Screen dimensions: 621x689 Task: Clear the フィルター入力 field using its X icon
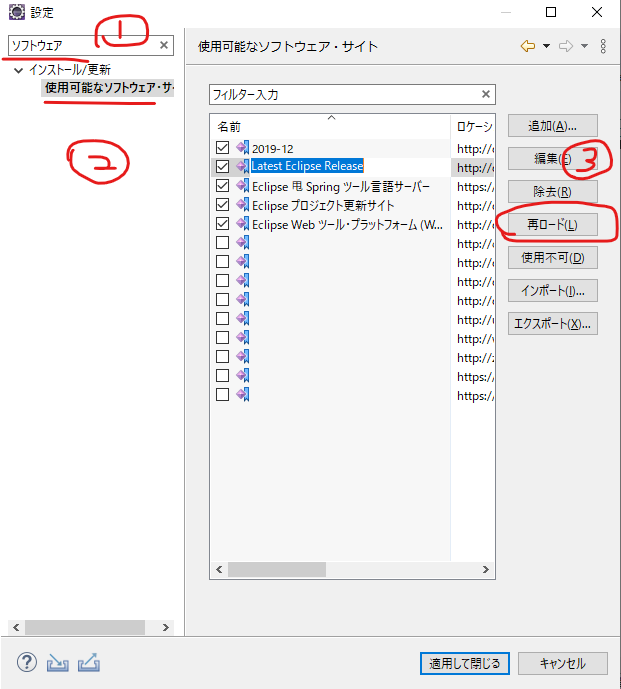[x=486, y=95]
